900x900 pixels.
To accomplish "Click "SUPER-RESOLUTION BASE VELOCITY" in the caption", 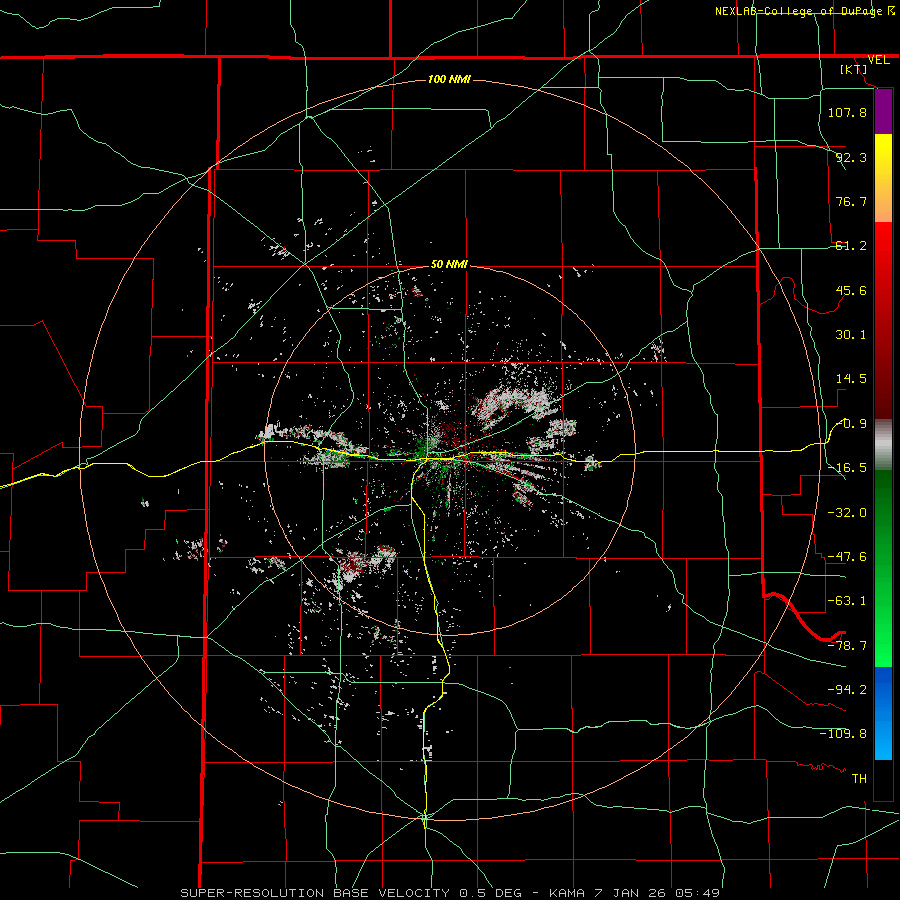I will click(315, 893).
